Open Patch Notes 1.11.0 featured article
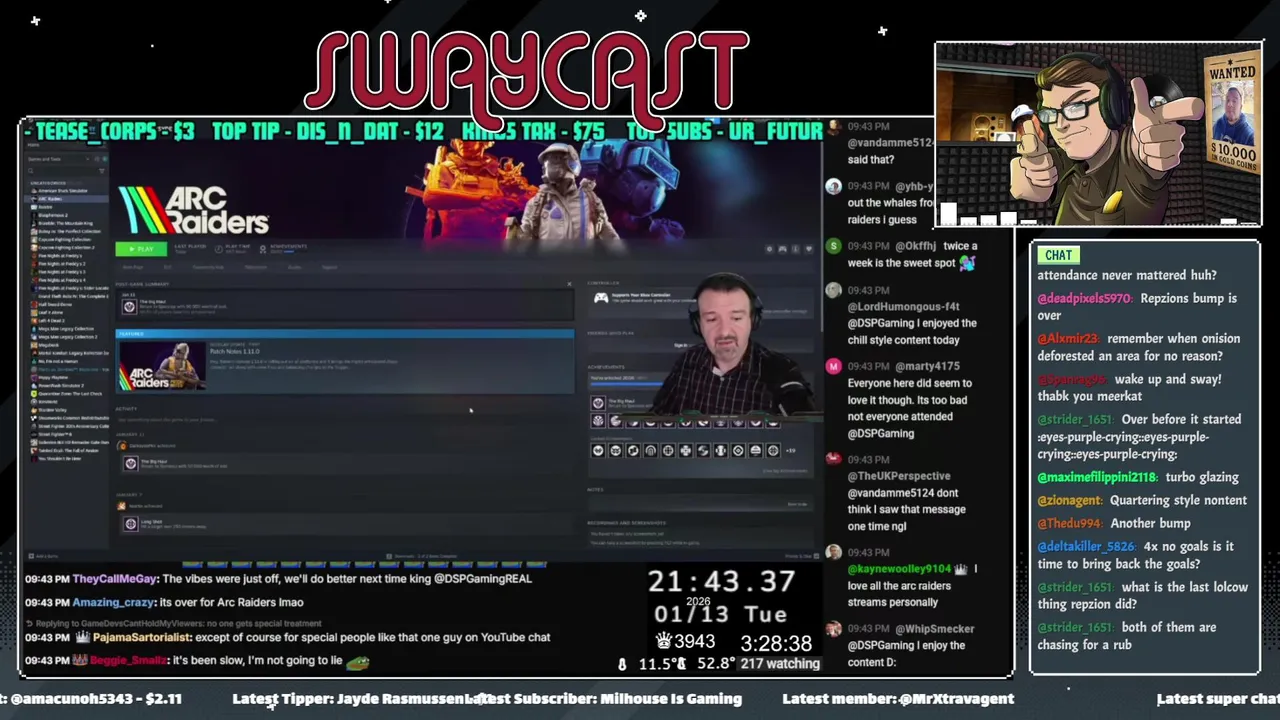The image size is (1280, 720). [x=235, y=351]
